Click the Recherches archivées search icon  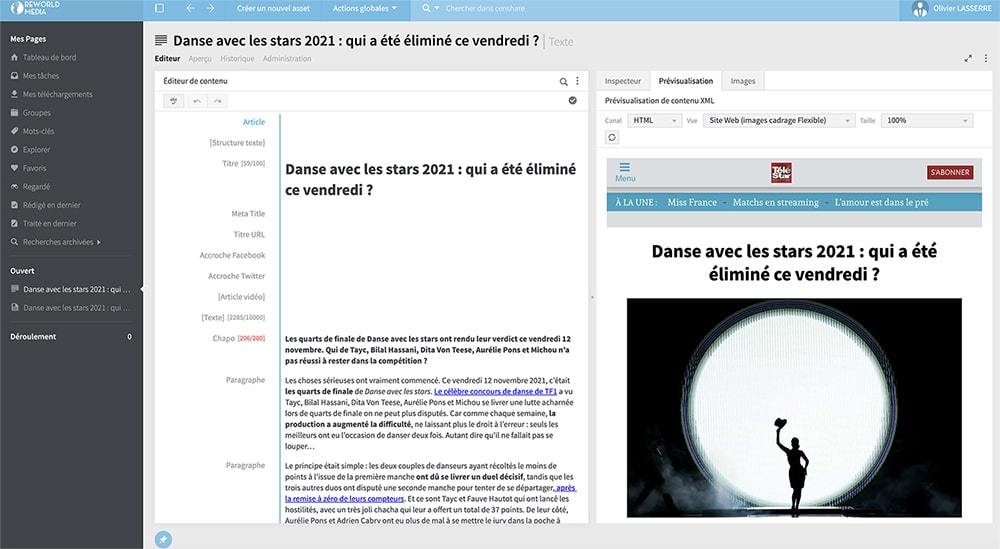[x=14, y=242]
